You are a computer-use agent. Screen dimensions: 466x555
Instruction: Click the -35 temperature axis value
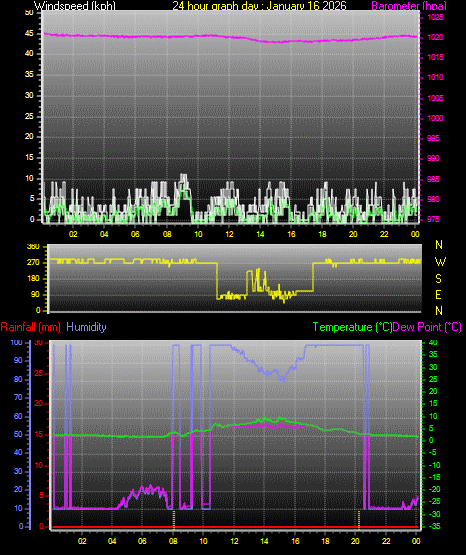[x=435, y=526]
